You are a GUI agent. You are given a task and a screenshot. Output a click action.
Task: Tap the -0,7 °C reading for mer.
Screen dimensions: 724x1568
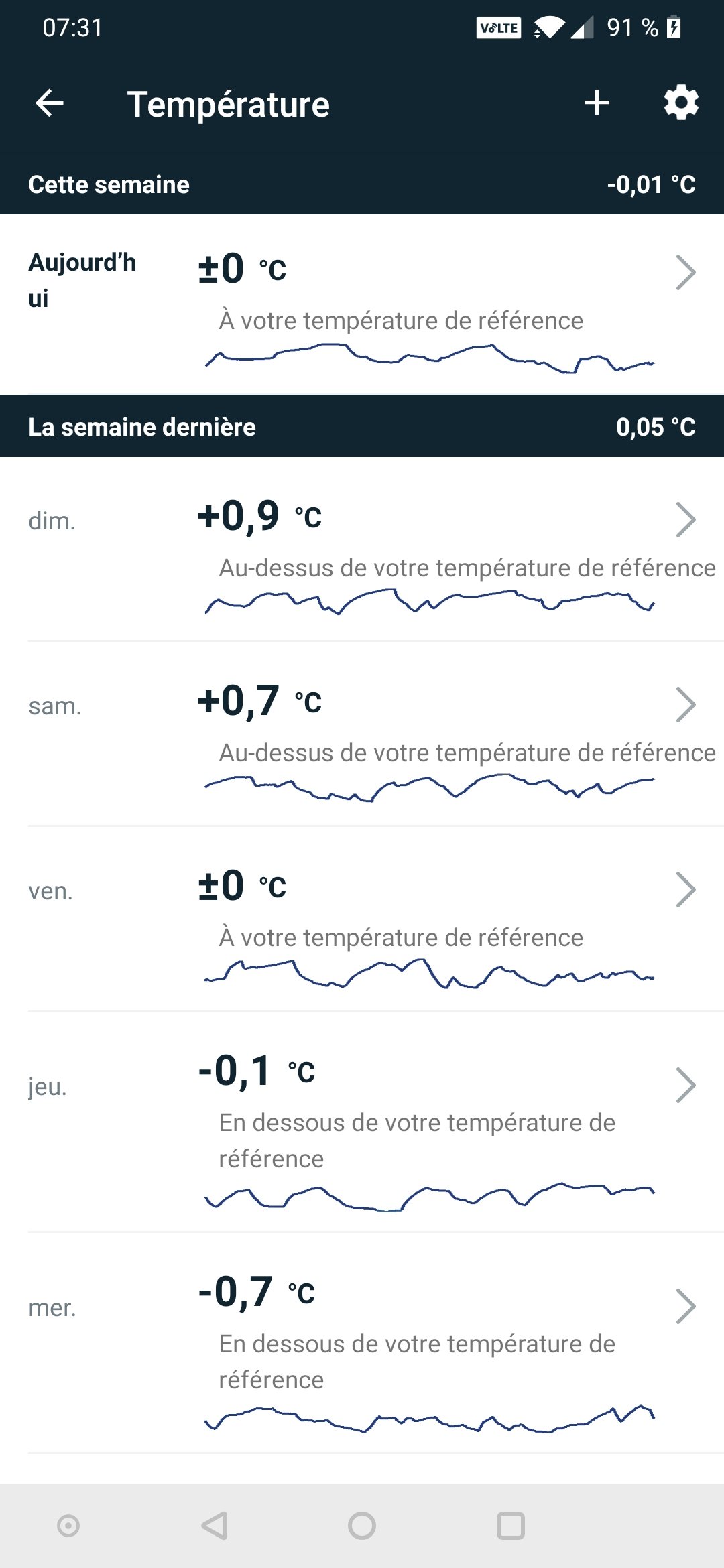(x=257, y=1292)
